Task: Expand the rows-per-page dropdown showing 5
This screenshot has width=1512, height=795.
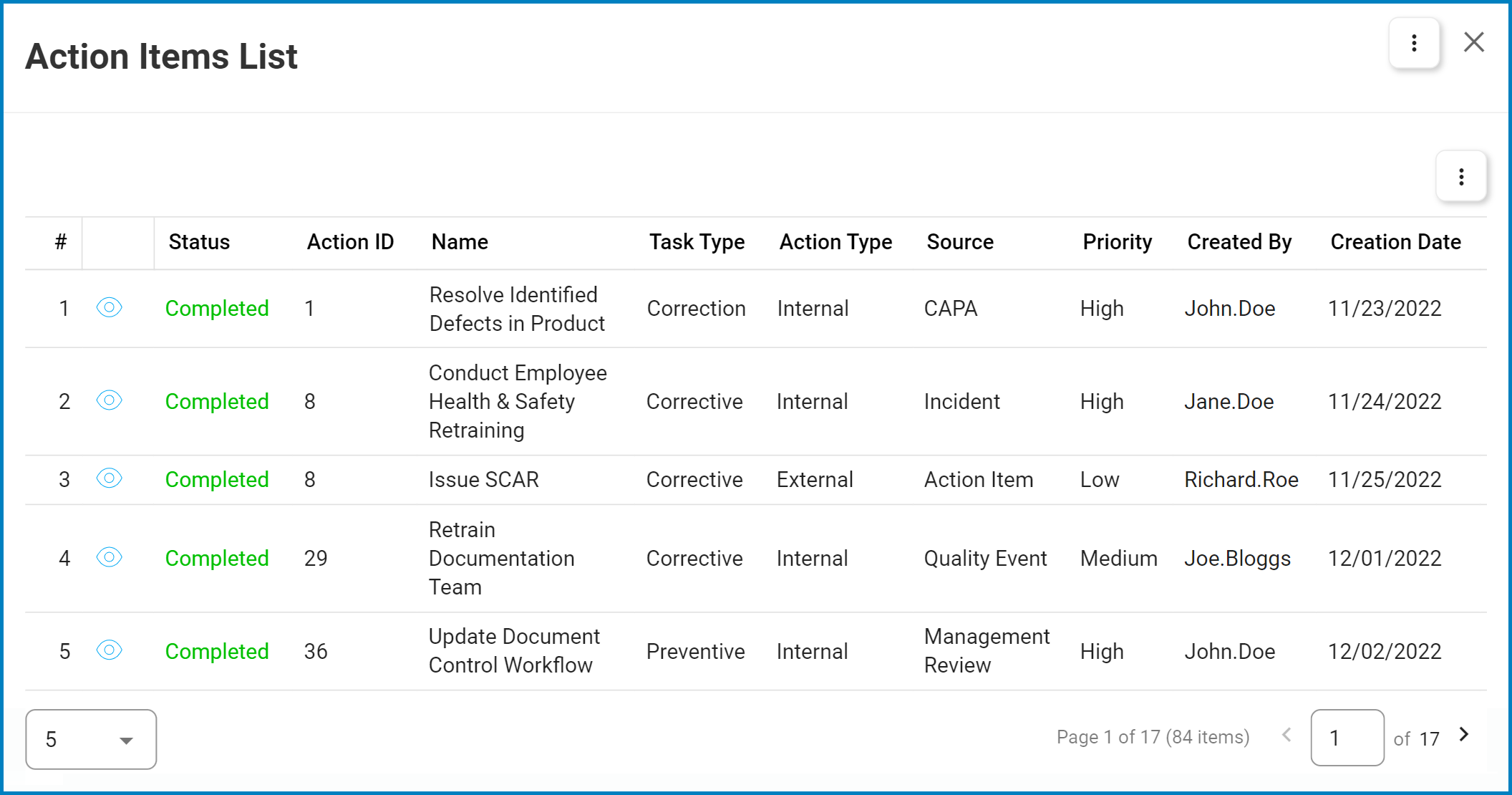Action: tap(91, 739)
